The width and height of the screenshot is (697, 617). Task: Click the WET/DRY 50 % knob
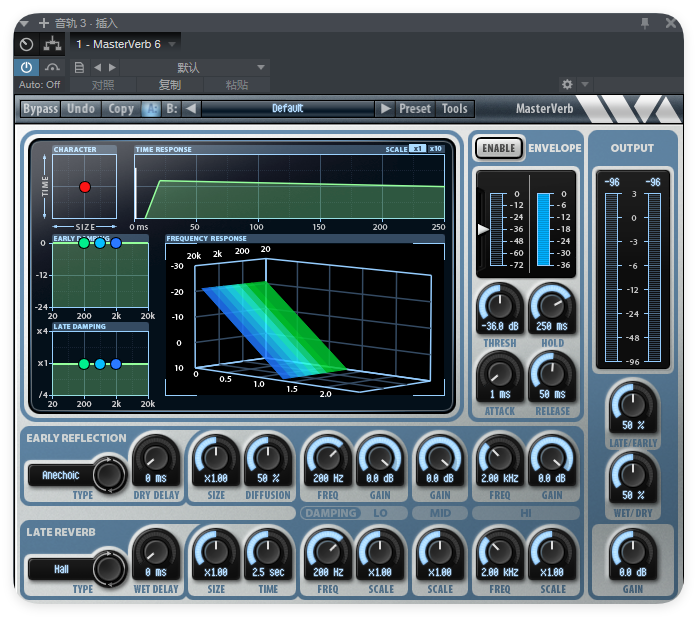pos(633,474)
